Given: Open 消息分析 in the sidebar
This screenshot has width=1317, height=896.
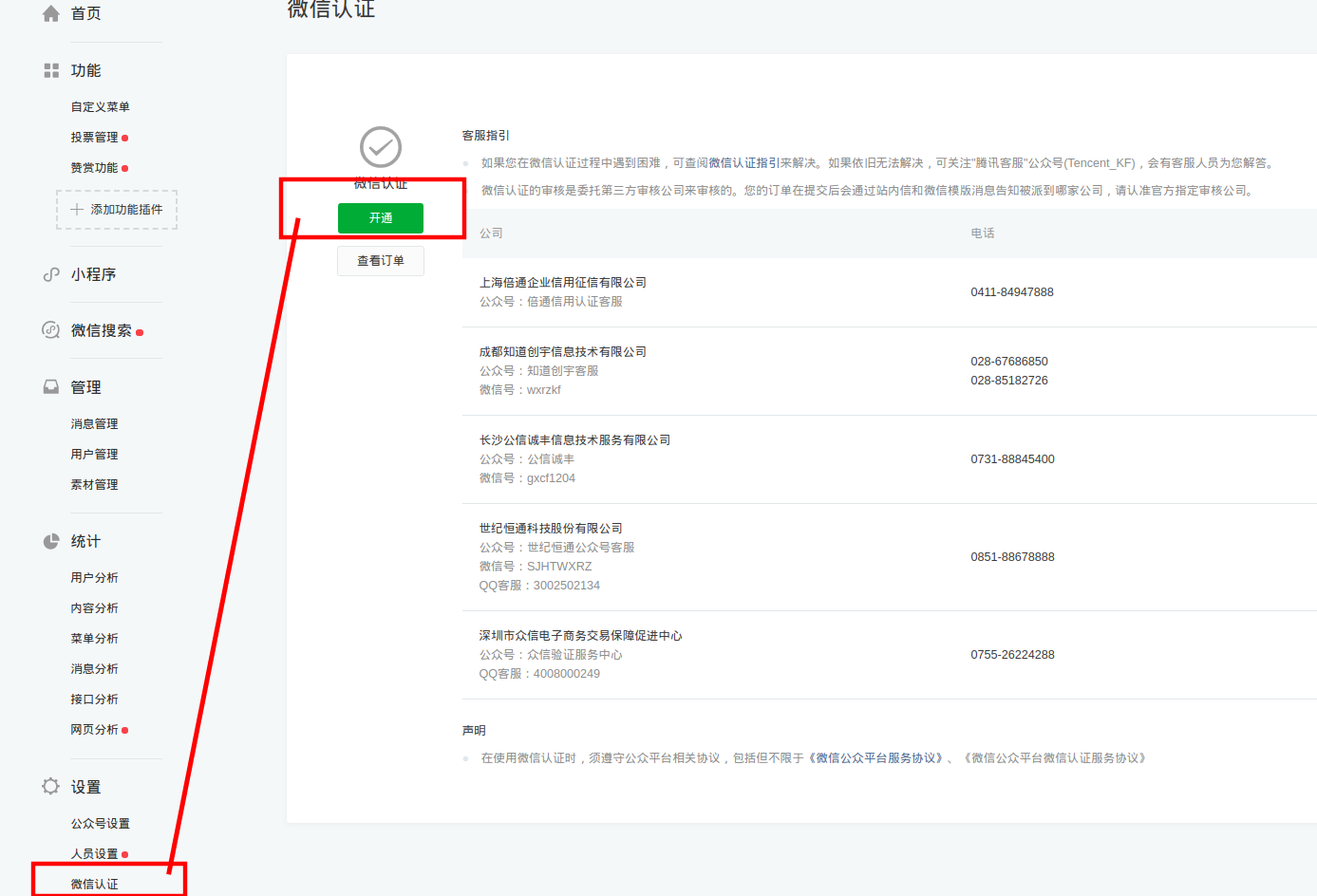Looking at the screenshot, I should click(94, 669).
